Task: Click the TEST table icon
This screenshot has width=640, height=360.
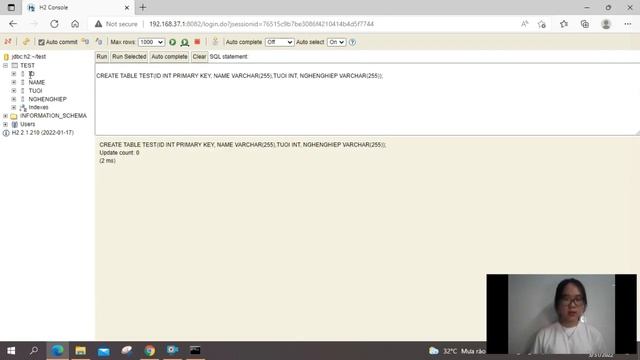Action: (15, 65)
